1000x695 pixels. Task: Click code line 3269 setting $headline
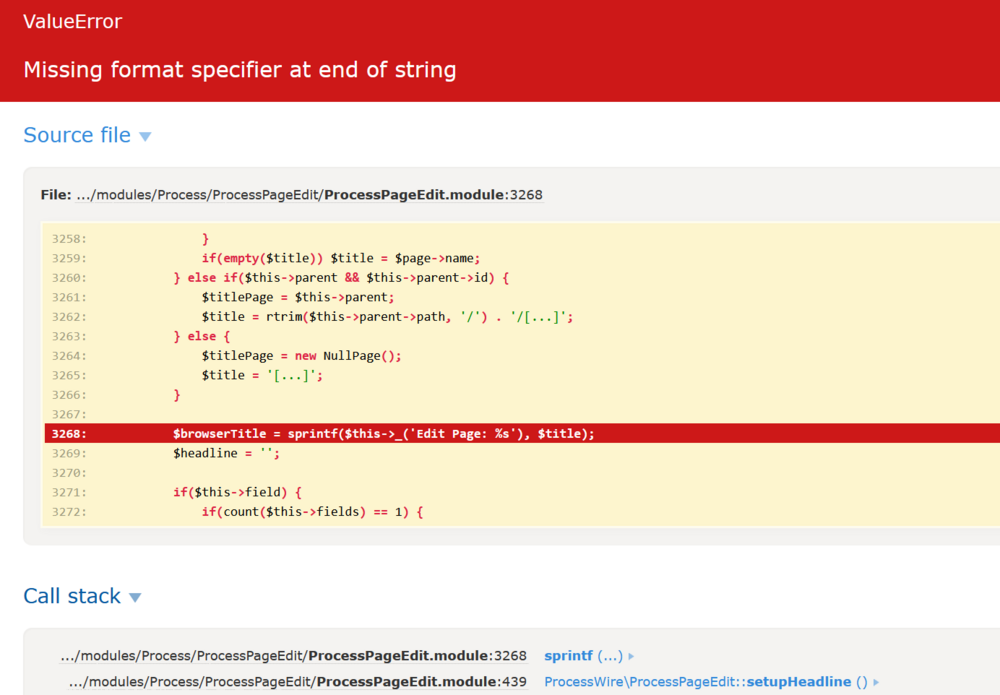pyautogui.click(x=227, y=453)
